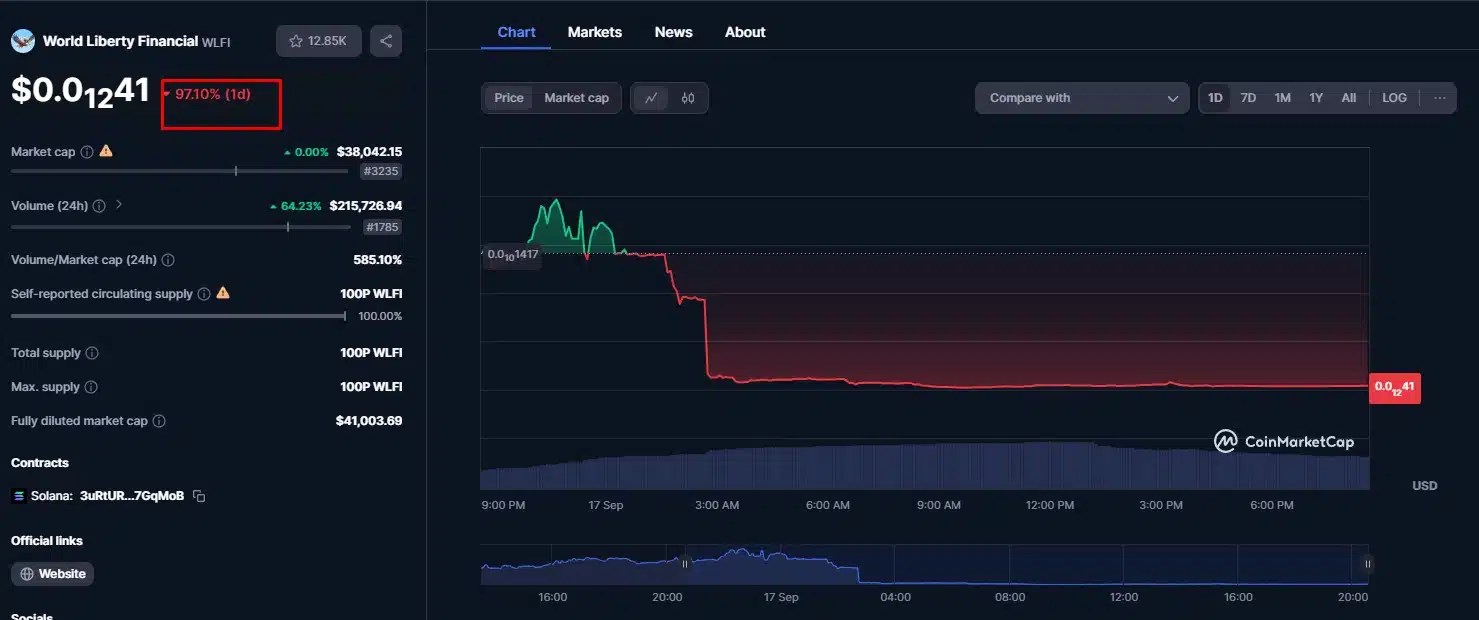Switch to candlestick chart view
The height and width of the screenshot is (620, 1479).
point(688,98)
